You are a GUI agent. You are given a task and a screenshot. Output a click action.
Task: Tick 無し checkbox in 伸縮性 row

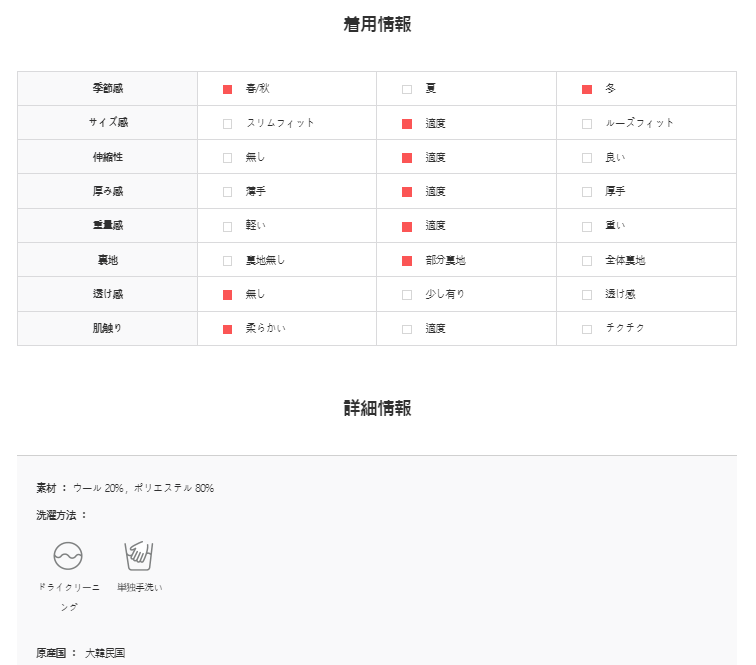[228, 158]
